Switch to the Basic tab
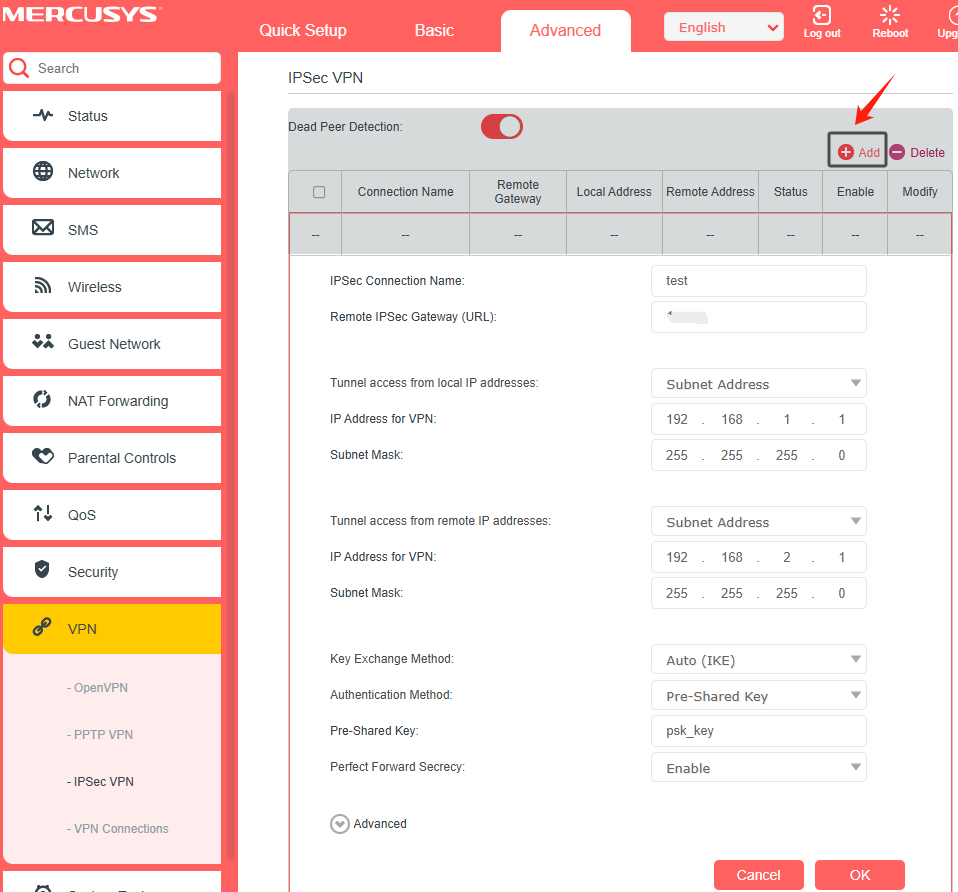This screenshot has height=892, width=958. pyautogui.click(x=433, y=30)
